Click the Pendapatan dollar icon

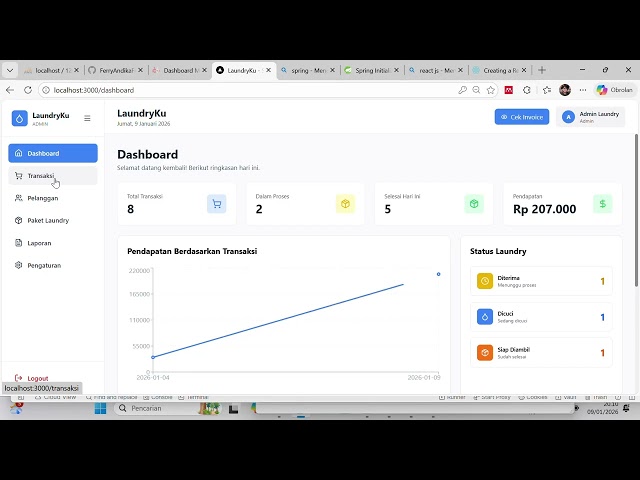tap(602, 204)
